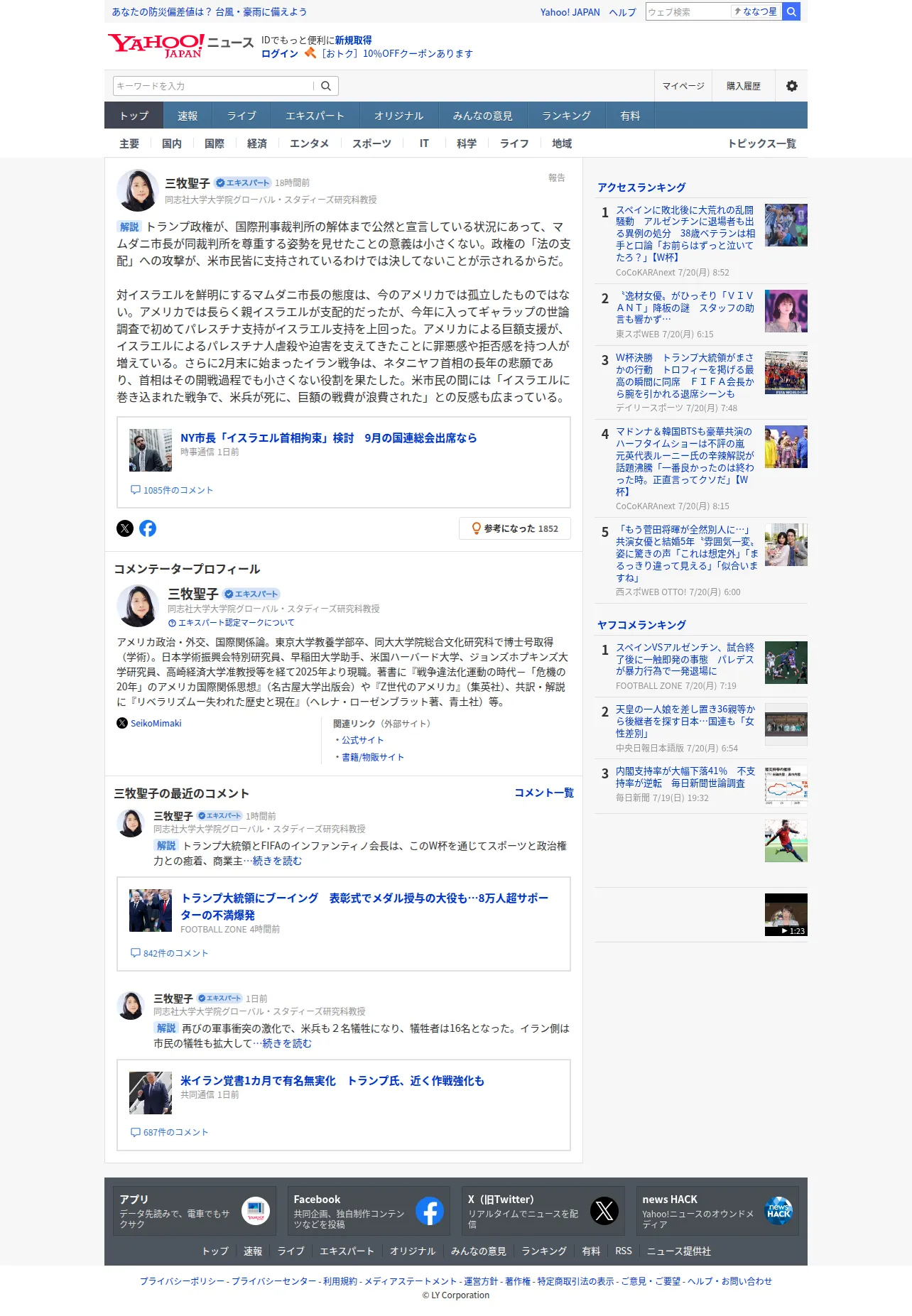Open the ヘルプ link in header
The height and width of the screenshot is (1316, 912).
[x=622, y=12]
